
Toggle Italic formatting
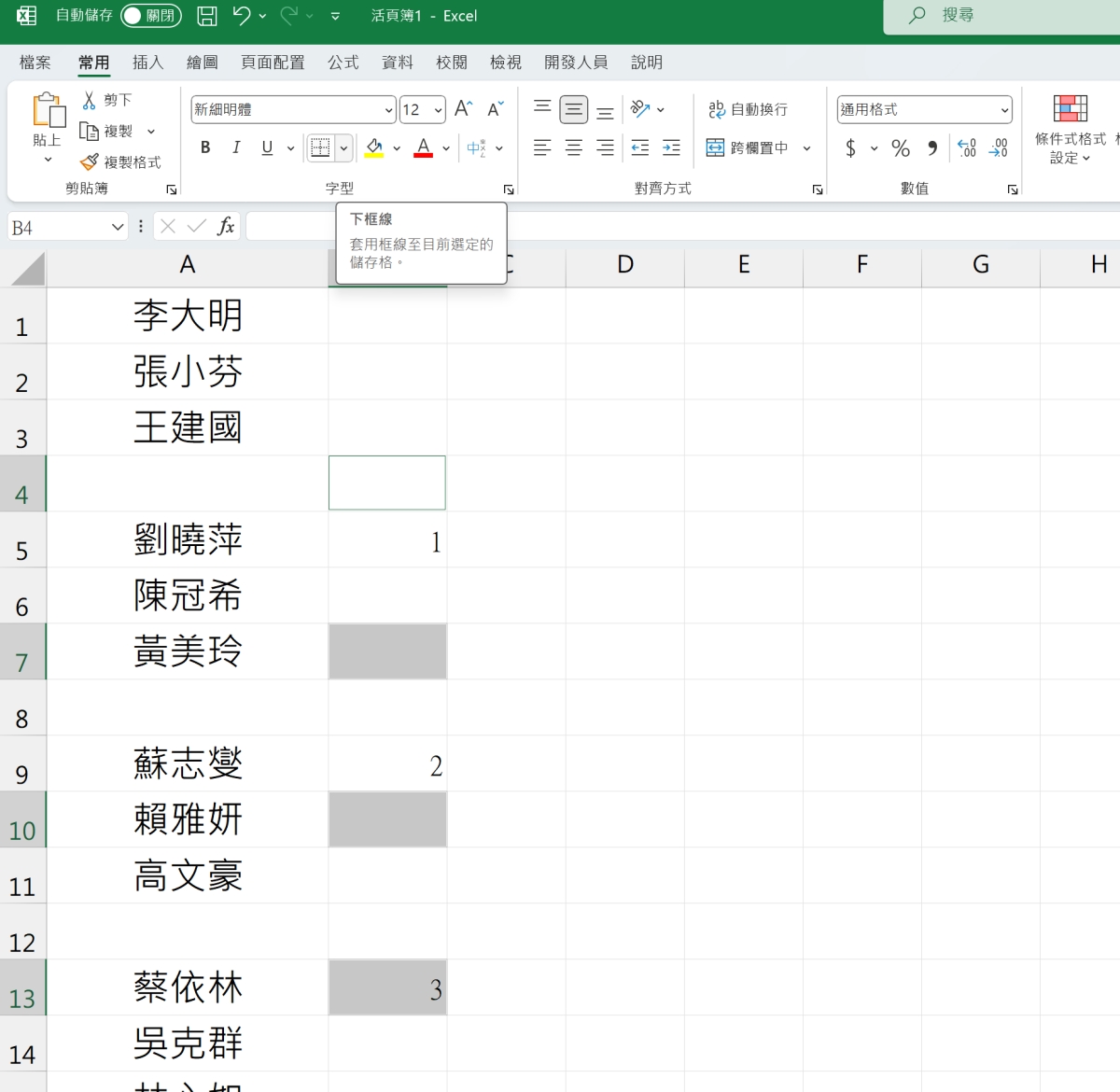click(236, 147)
